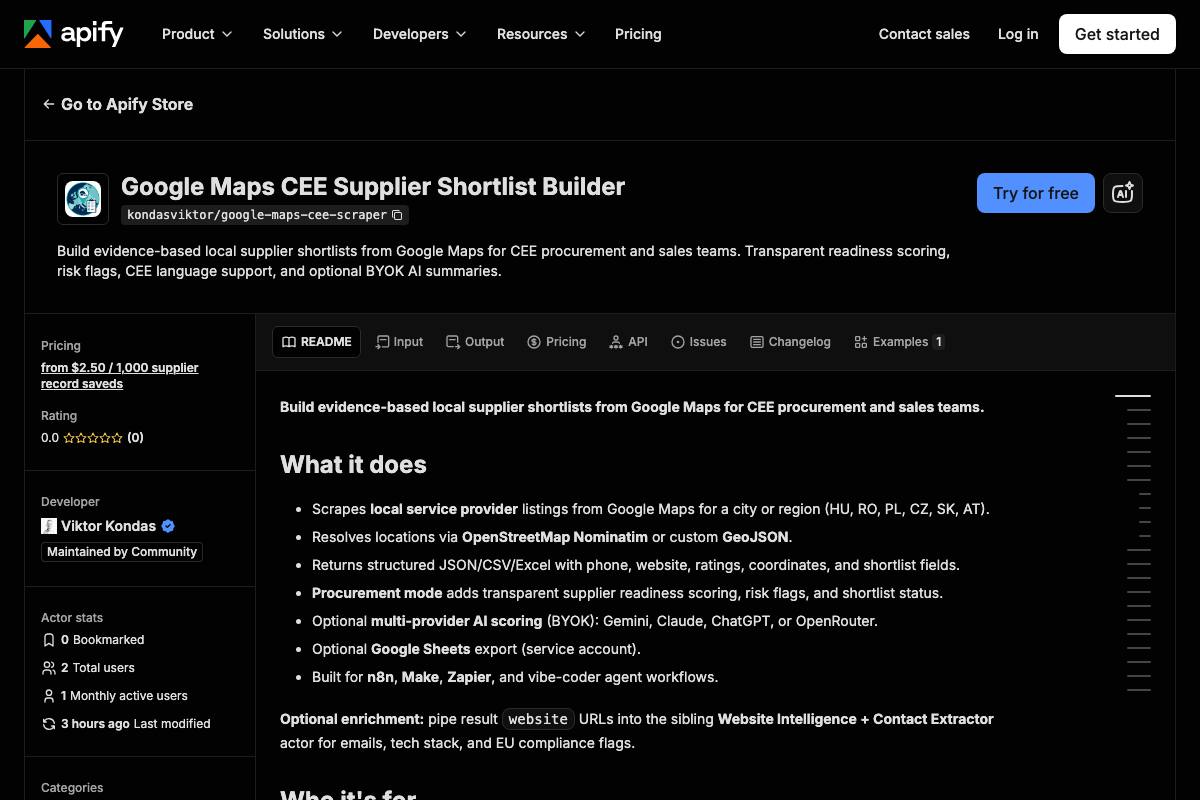Open the Issues tab
The width and height of the screenshot is (1200, 800).
click(699, 342)
